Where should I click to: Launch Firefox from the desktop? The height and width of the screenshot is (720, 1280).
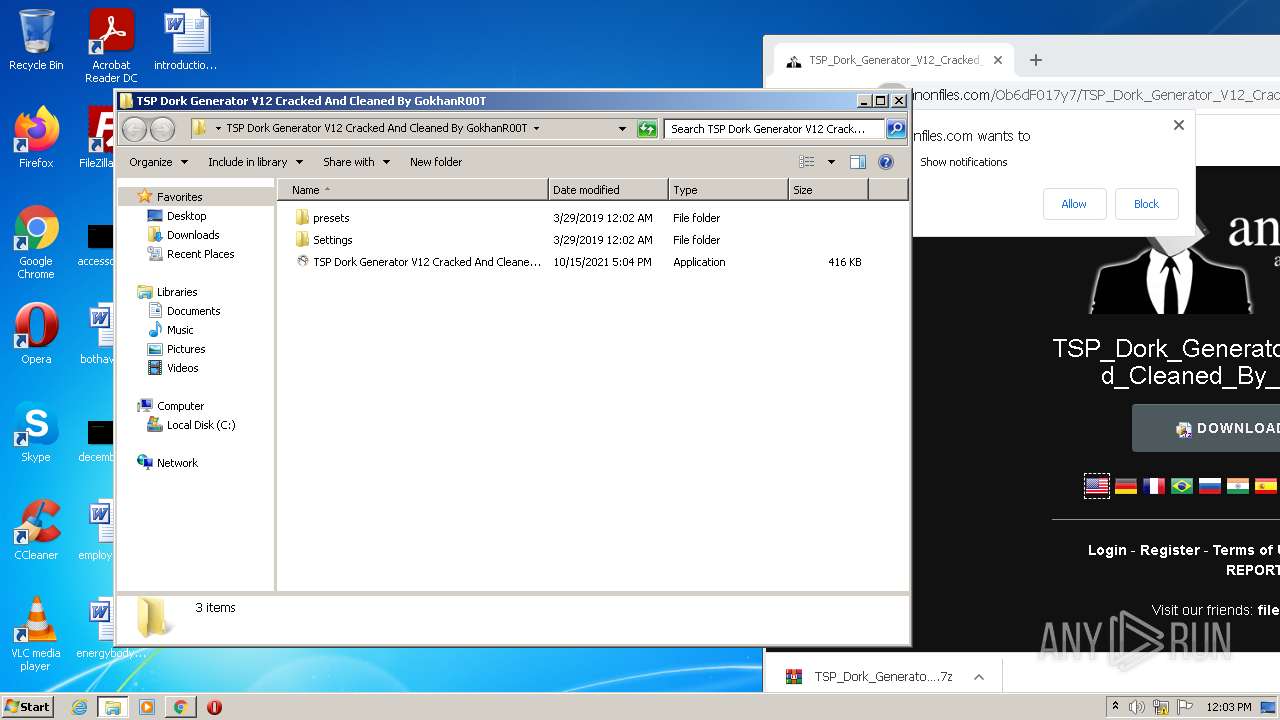[36, 139]
